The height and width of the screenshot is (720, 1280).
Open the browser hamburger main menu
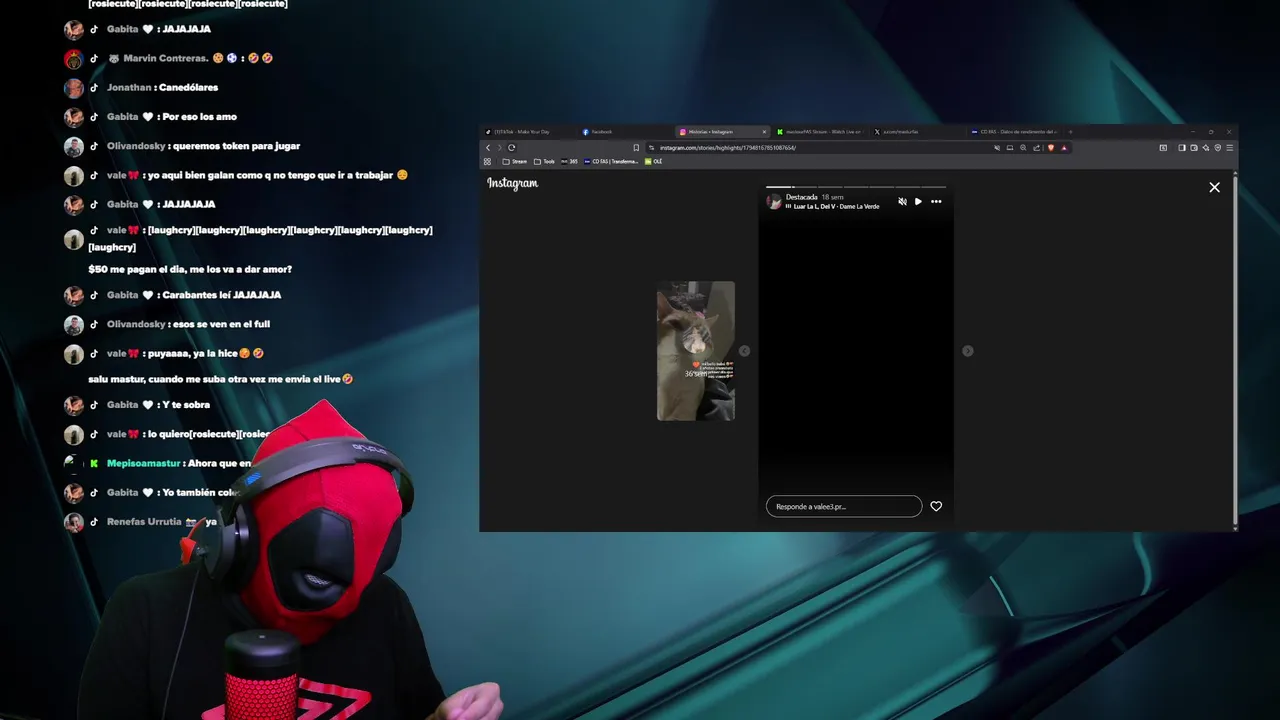pos(1230,148)
